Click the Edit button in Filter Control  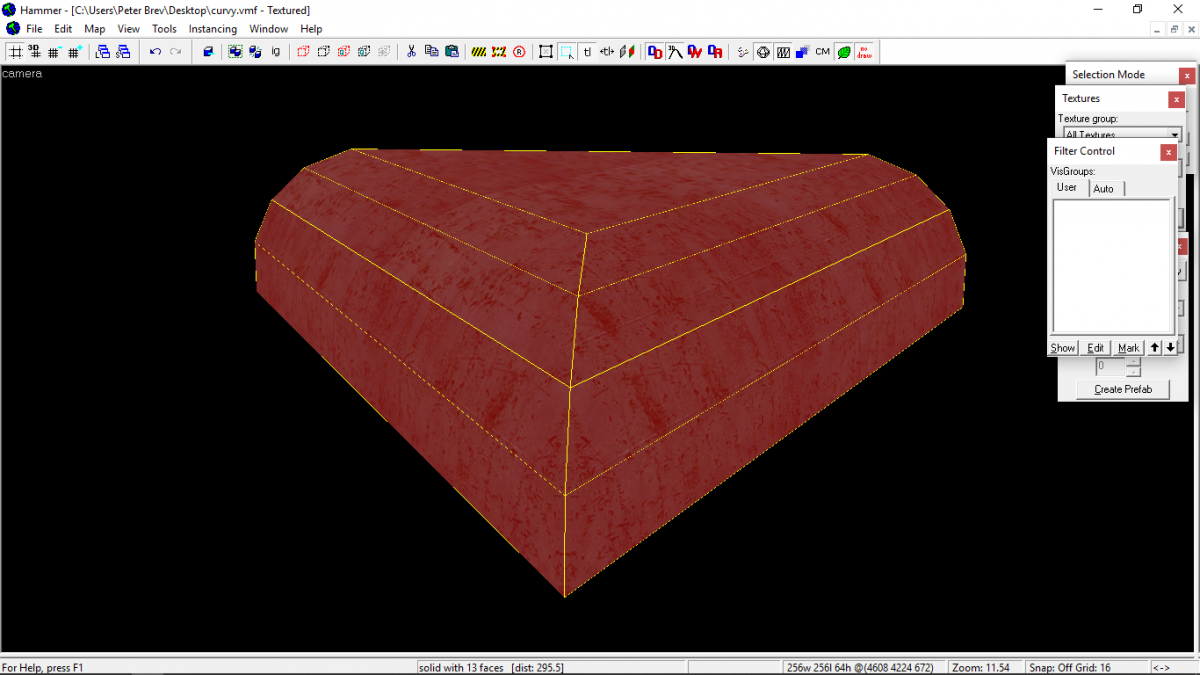coord(1094,347)
